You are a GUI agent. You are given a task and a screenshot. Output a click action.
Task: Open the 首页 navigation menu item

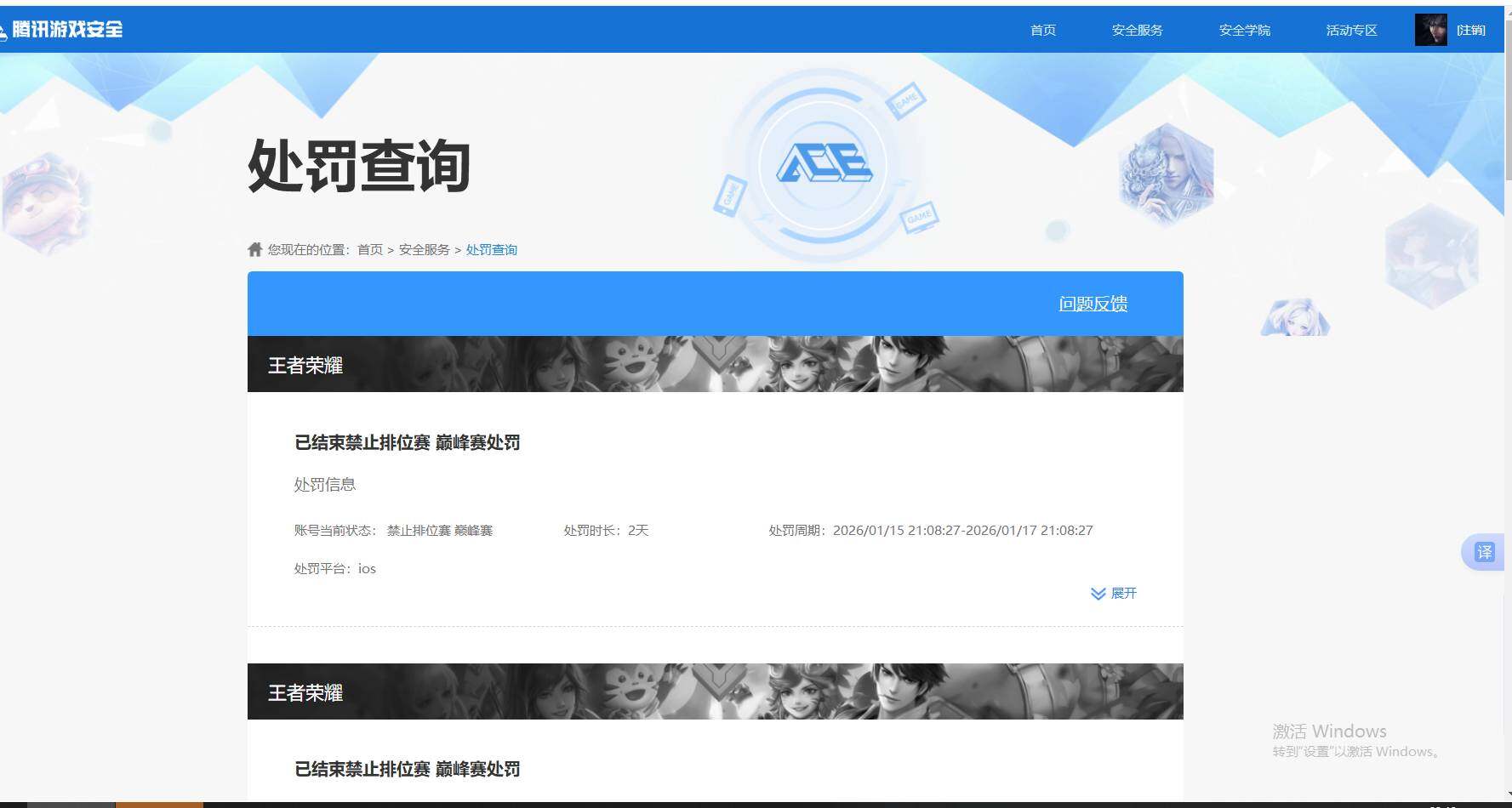click(1042, 30)
